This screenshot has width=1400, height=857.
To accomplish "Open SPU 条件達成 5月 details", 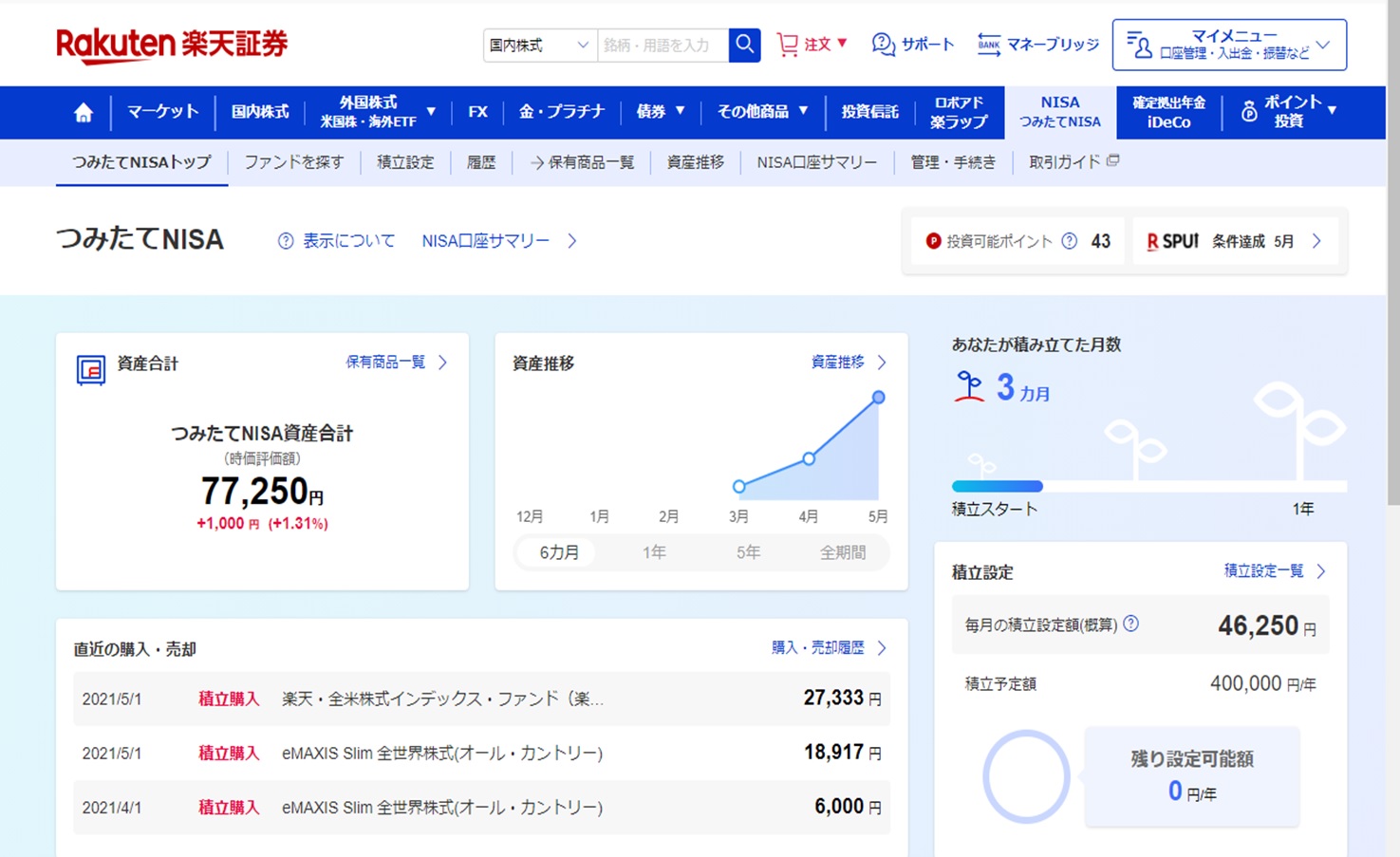I will [1234, 241].
